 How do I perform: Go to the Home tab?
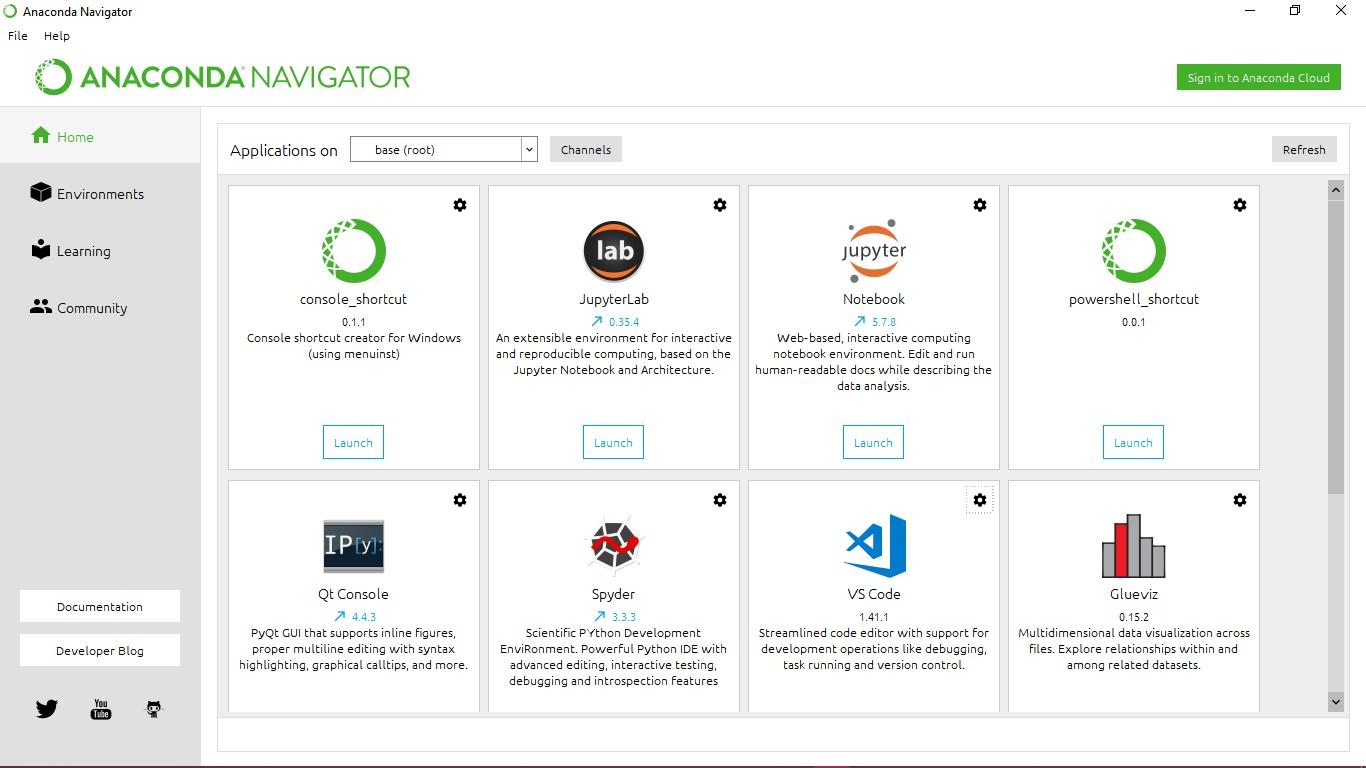[100, 136]
